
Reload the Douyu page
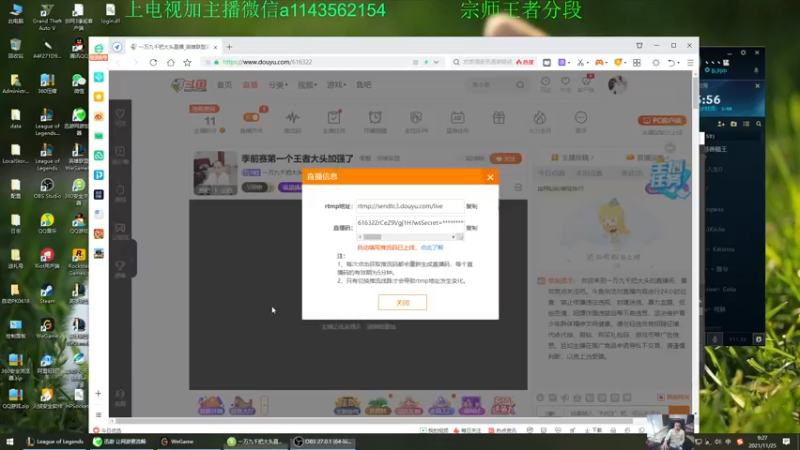(153, 62)
